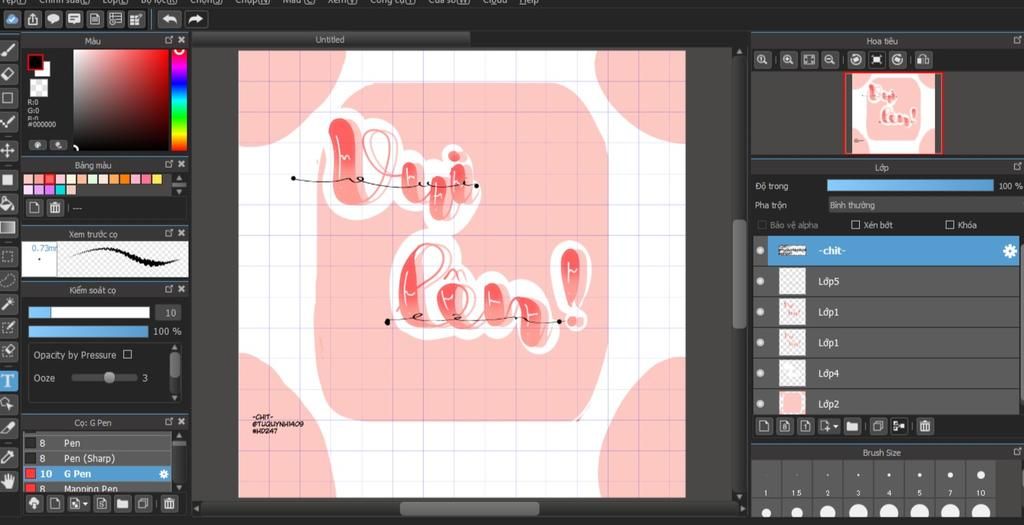Delete the selected layer with trash icon
This screenshot has width=1024, height=525.
925,426
